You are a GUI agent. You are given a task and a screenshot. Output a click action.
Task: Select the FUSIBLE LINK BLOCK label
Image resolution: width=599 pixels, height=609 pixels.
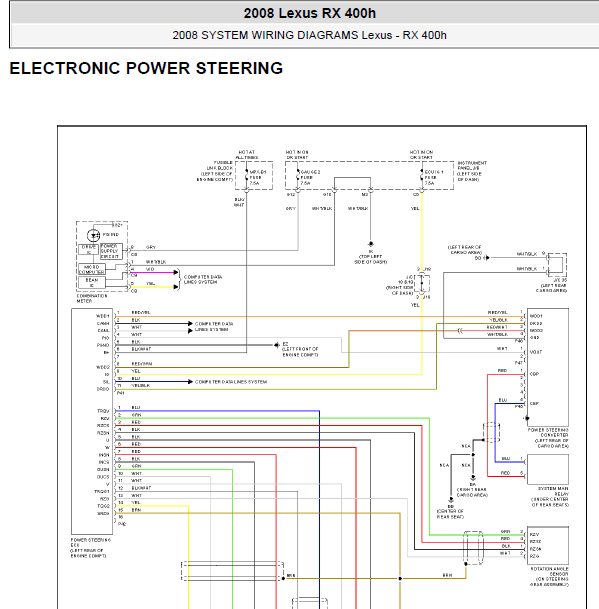216,171
